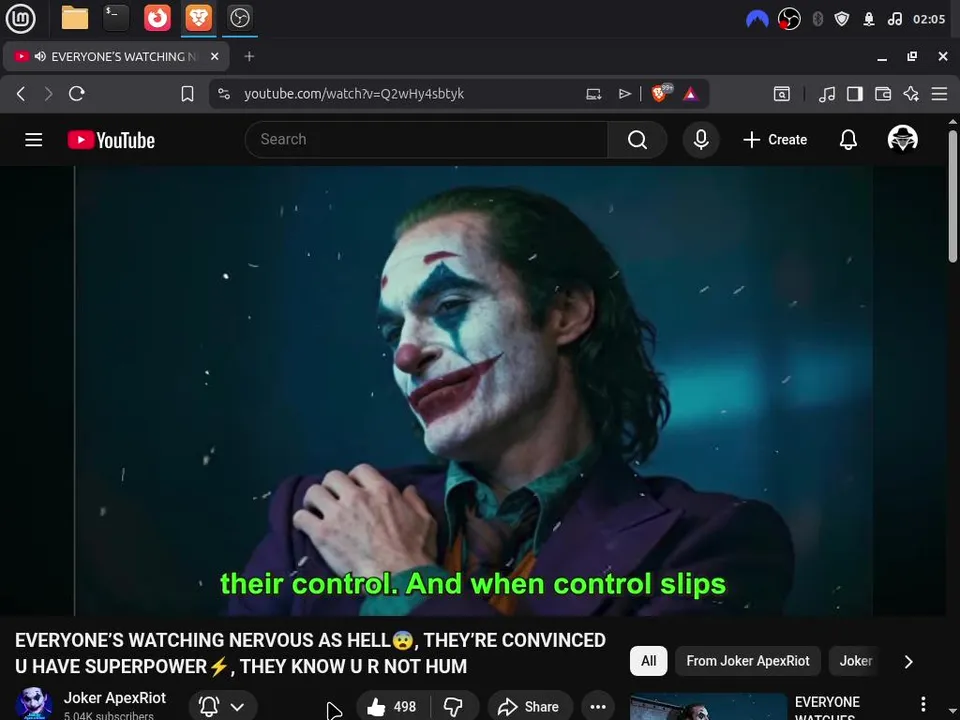Go to YouTube home via the logo
Screen dimensions: 960x720
coord(111,140)
